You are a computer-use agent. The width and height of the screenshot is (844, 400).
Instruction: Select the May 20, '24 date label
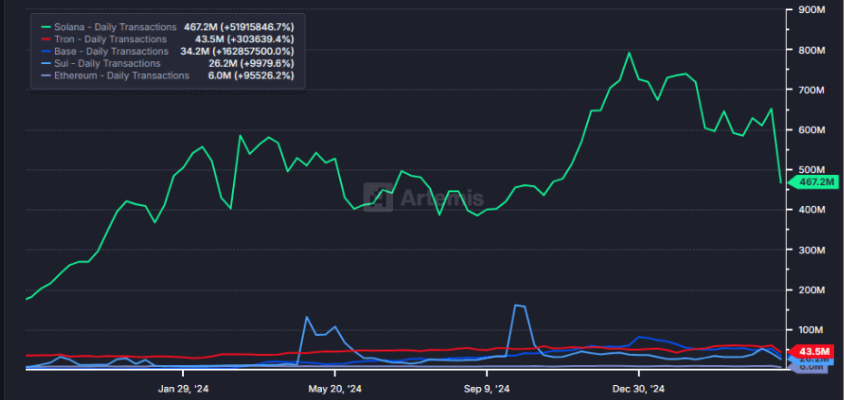pyautogui.click(x=333, y=388)
